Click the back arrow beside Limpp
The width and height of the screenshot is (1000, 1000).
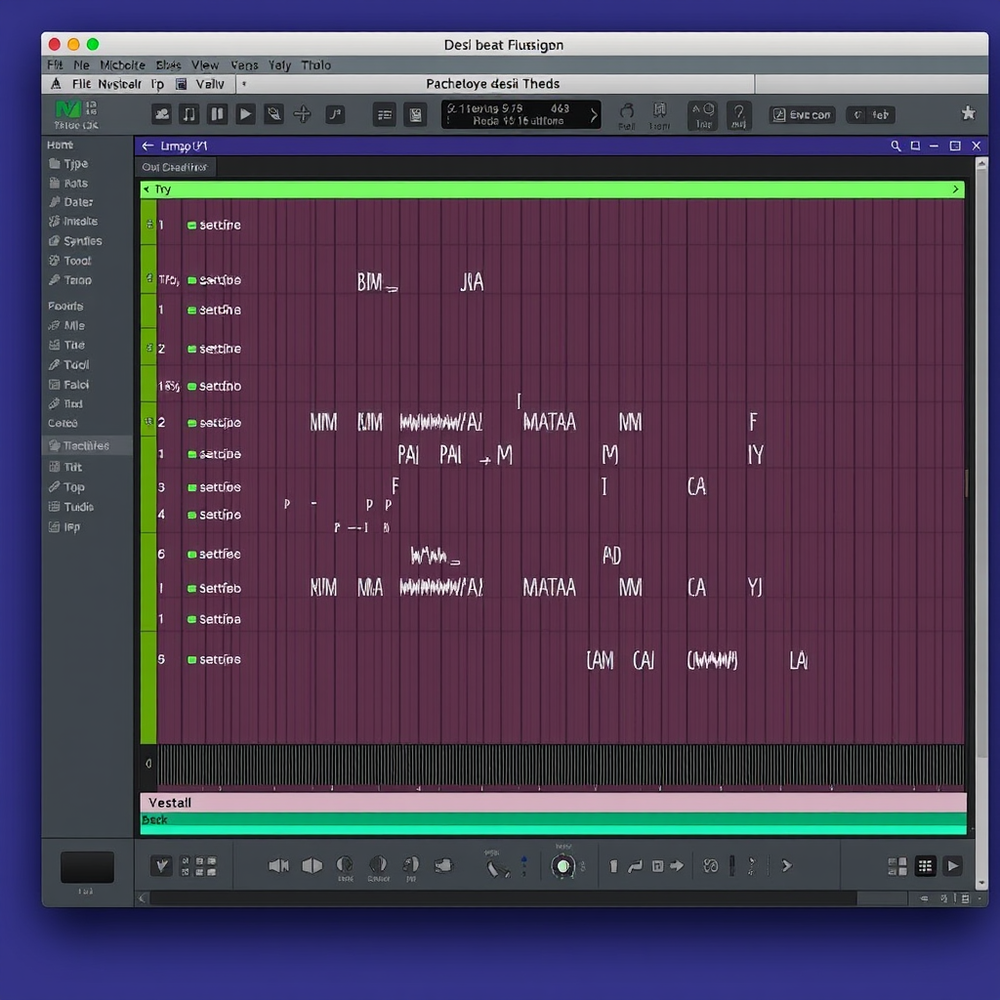pos(148,146)
